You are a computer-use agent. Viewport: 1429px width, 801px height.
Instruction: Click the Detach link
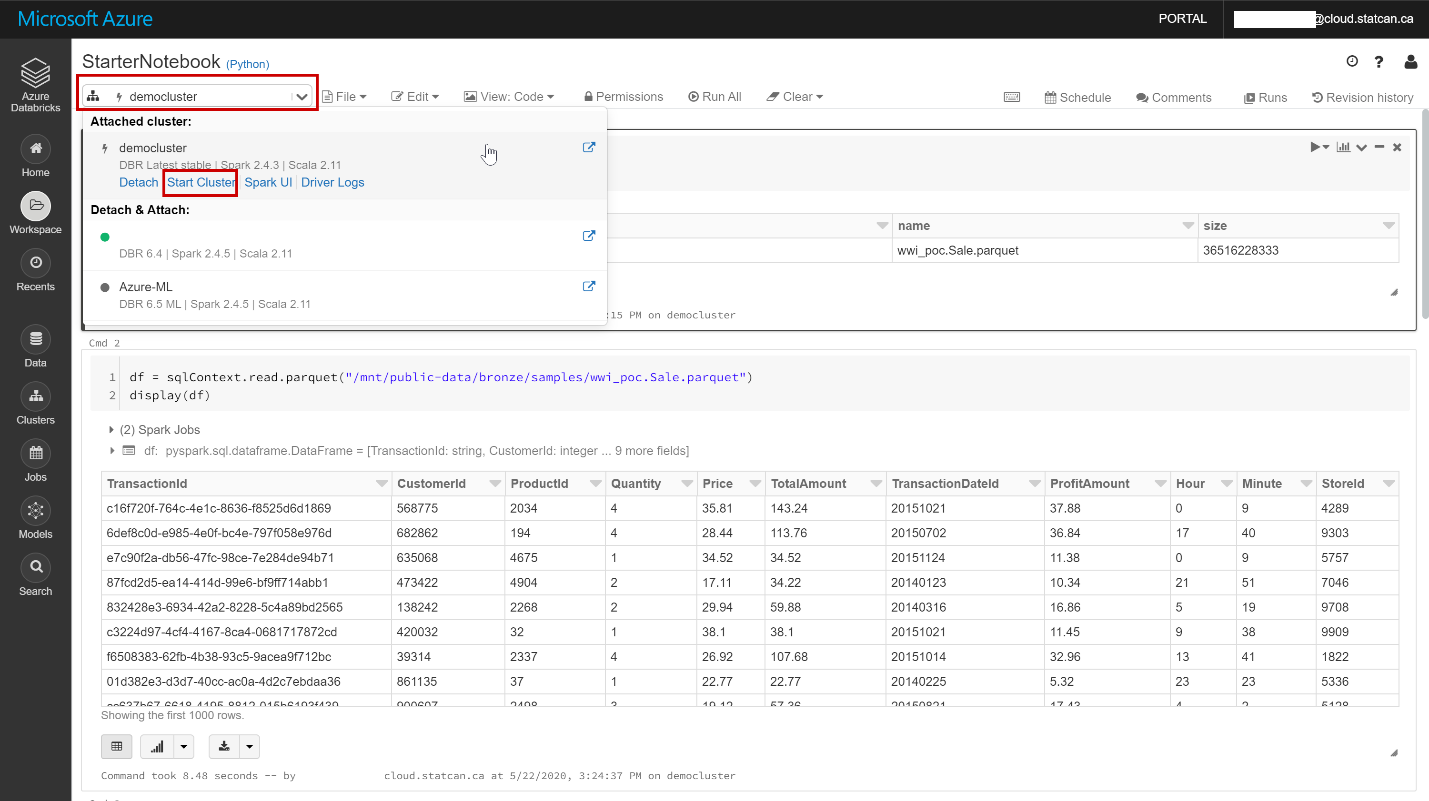[x=138, y=183]
